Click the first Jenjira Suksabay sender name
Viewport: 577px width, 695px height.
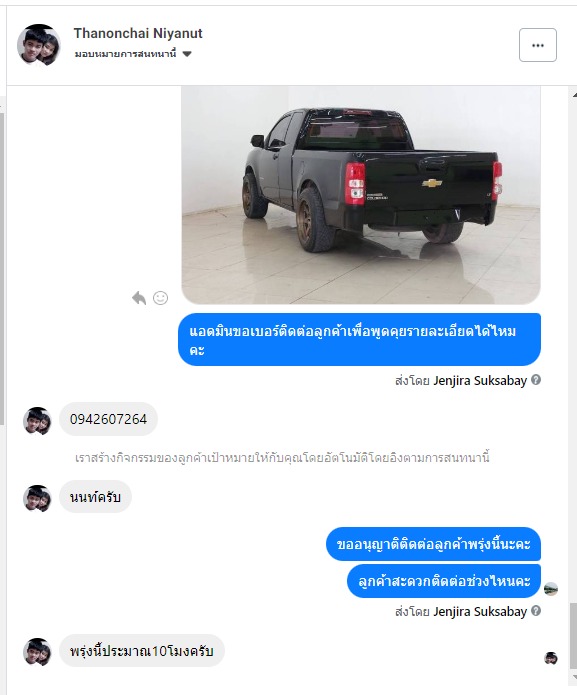click(x=480, y=381)
